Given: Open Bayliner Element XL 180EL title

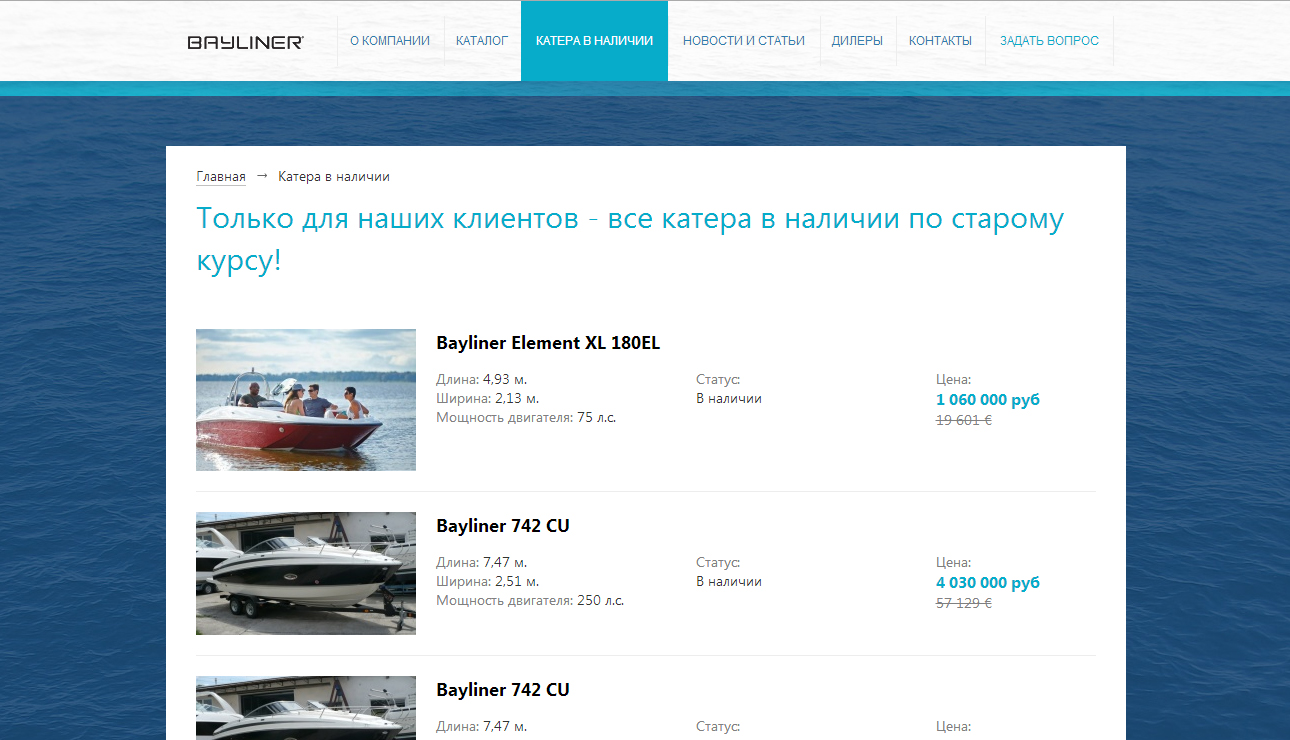Looking at the screenshot, I should point(548,343).
